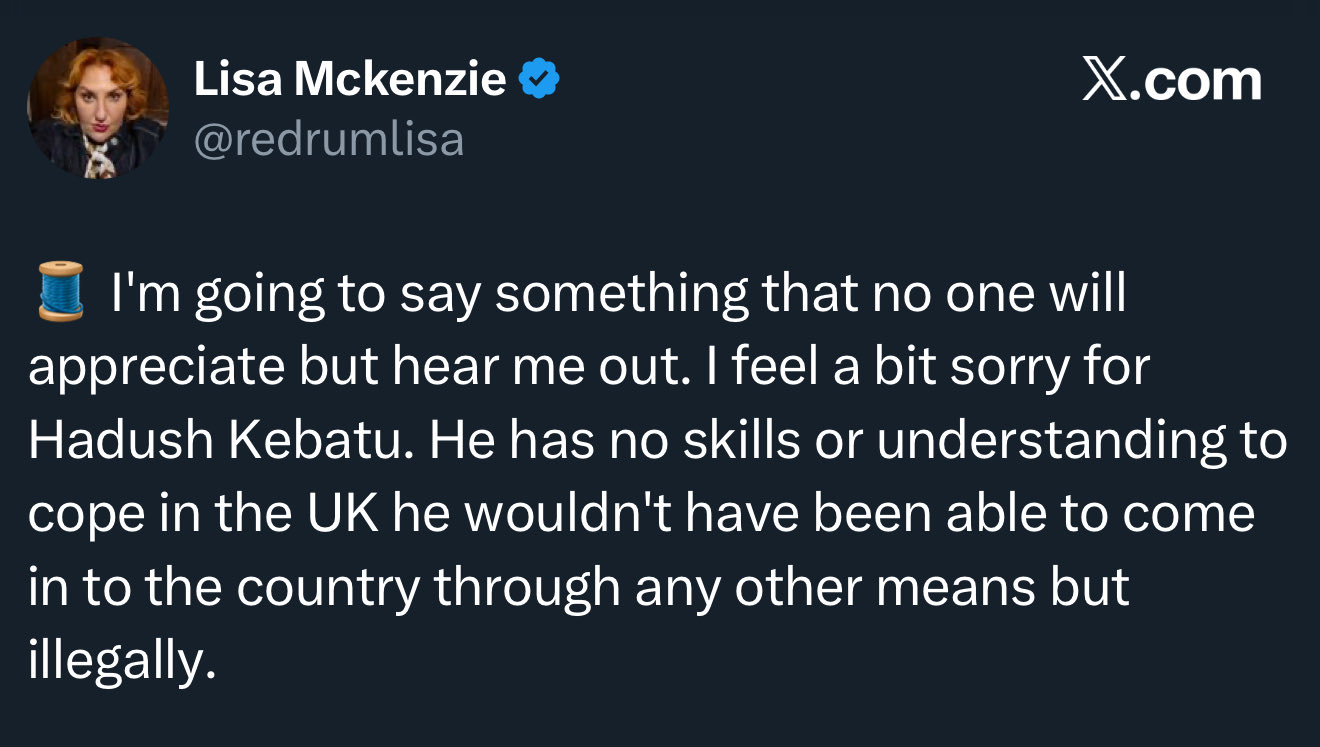Open the @redrumlisa handle
The image size is (1320, 747).
[x=328, y=139]
